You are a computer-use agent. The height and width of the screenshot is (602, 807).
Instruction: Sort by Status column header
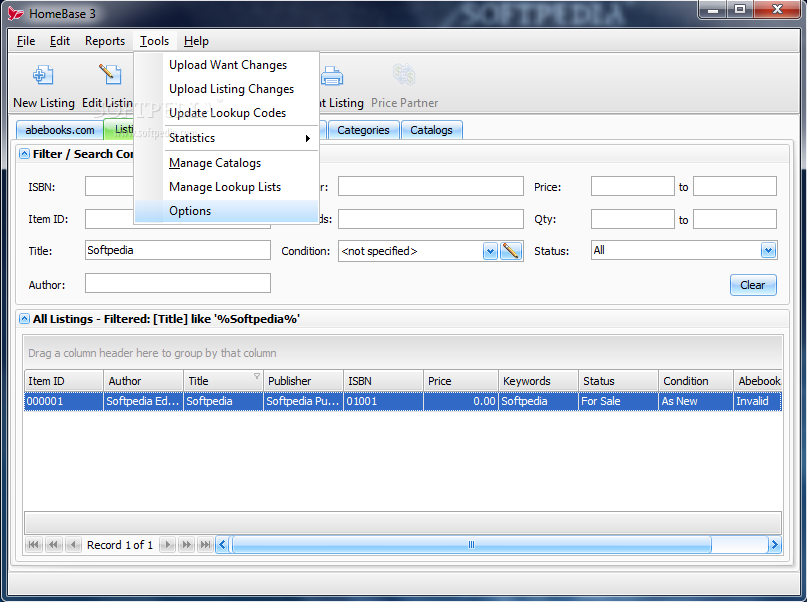click(619, 381)
